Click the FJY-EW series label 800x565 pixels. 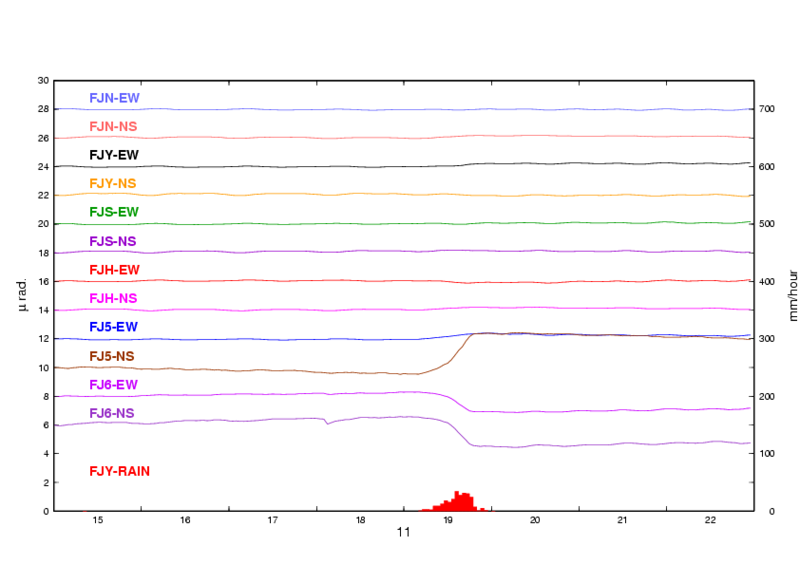pyautogui.click(x=114, y=155)
